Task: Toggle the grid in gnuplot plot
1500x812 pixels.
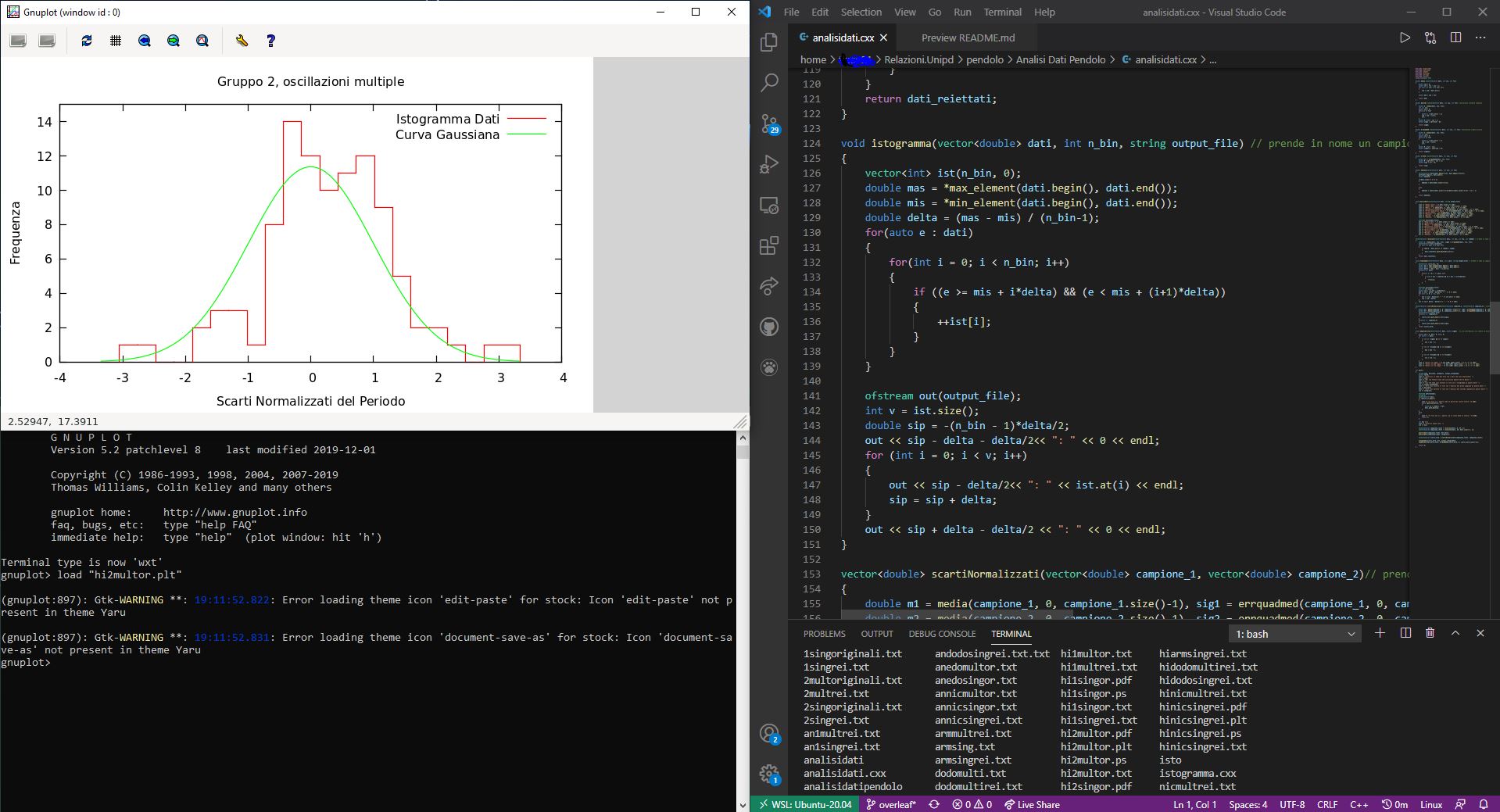Action: 116,41
